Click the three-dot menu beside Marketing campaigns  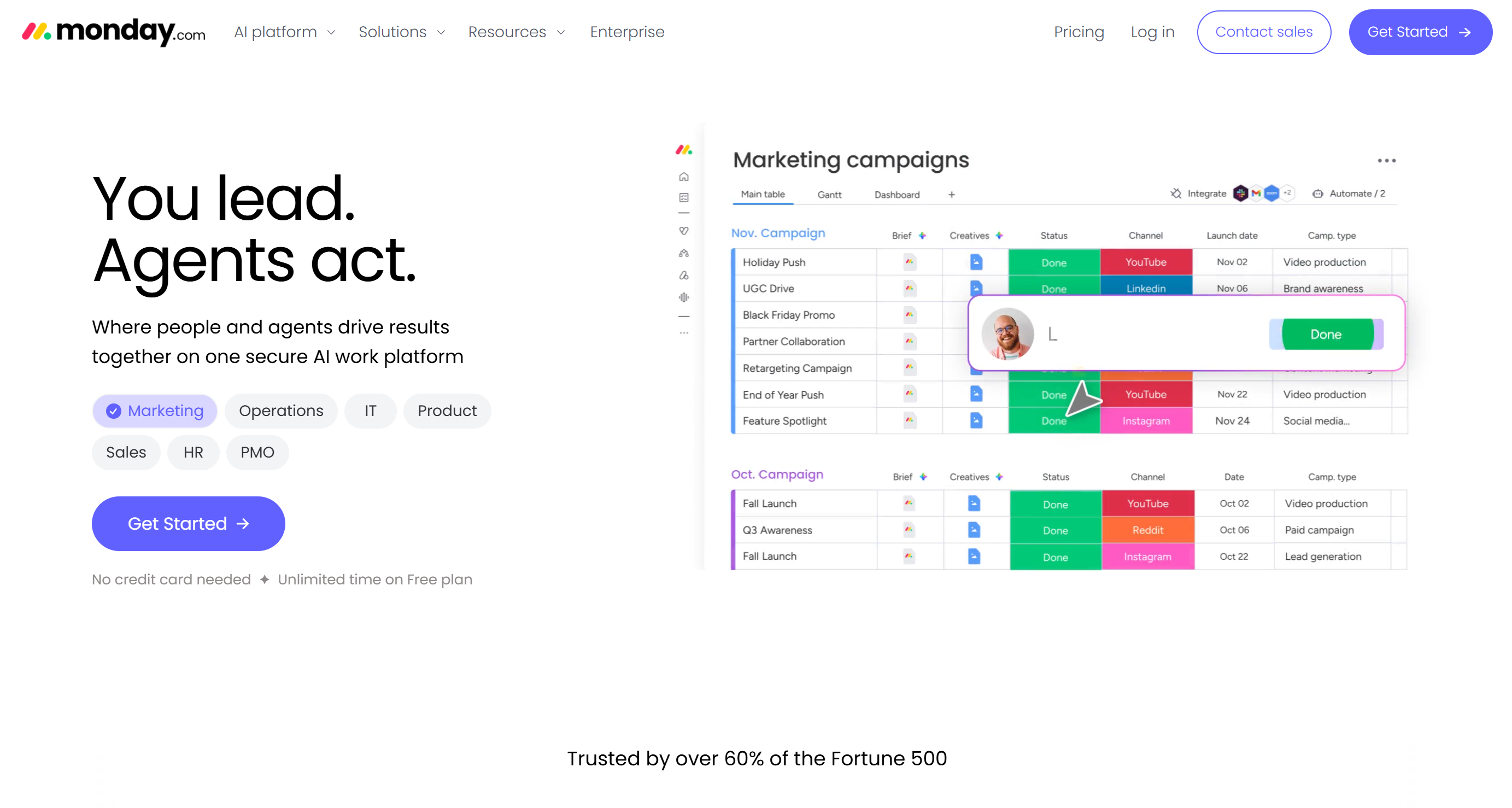point(1386,161)
